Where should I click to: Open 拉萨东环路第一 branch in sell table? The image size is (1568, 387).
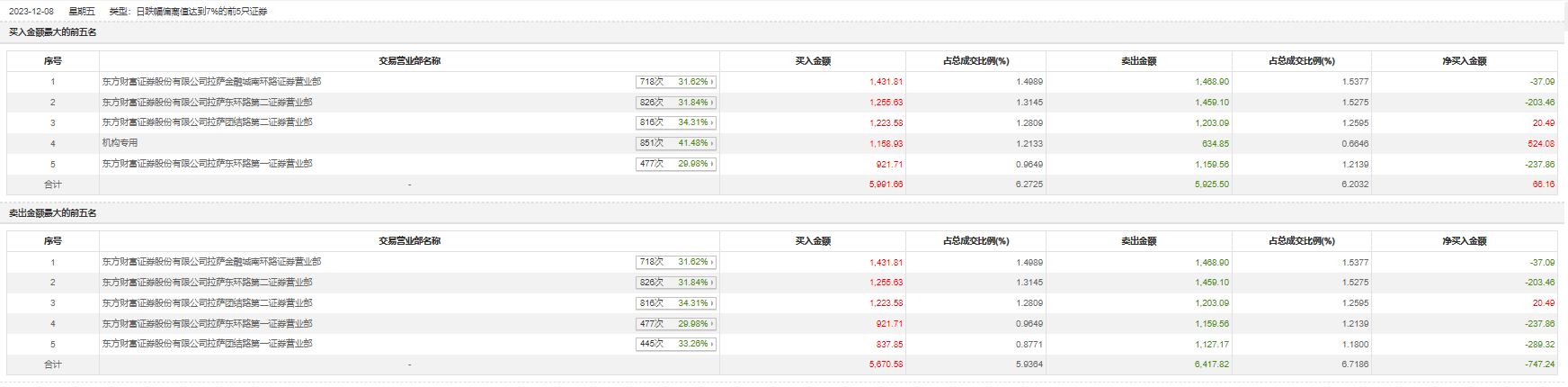pyautogui.click(x=207, y=323)
